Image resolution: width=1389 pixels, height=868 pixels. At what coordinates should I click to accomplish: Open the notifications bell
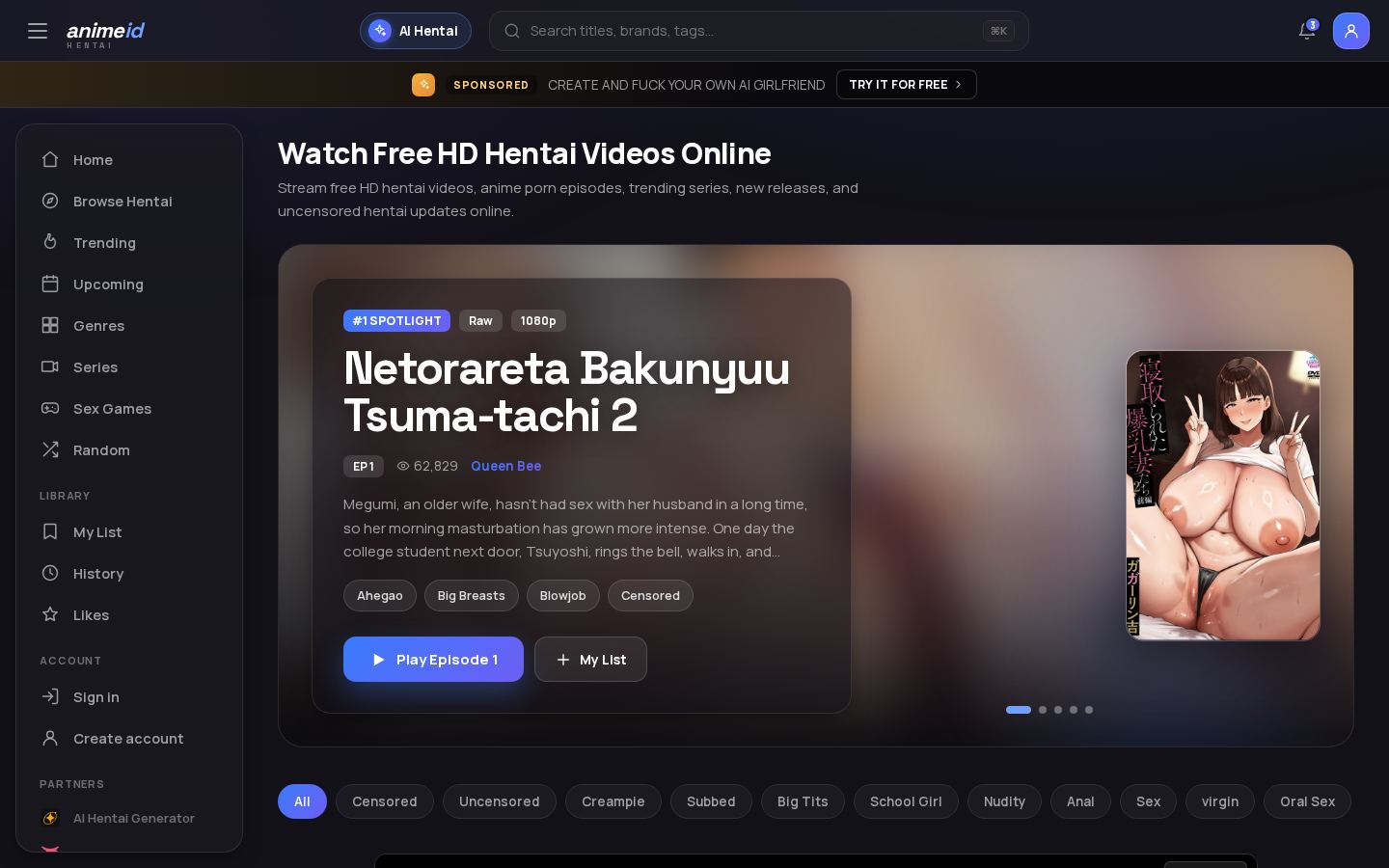(x=1307, y=31)
